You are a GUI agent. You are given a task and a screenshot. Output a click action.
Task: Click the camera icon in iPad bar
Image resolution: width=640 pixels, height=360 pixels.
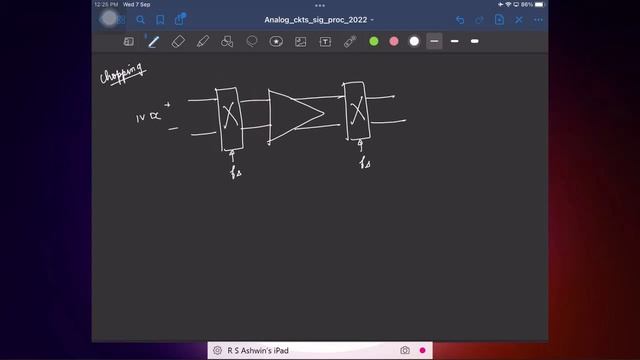coord(405,350)
